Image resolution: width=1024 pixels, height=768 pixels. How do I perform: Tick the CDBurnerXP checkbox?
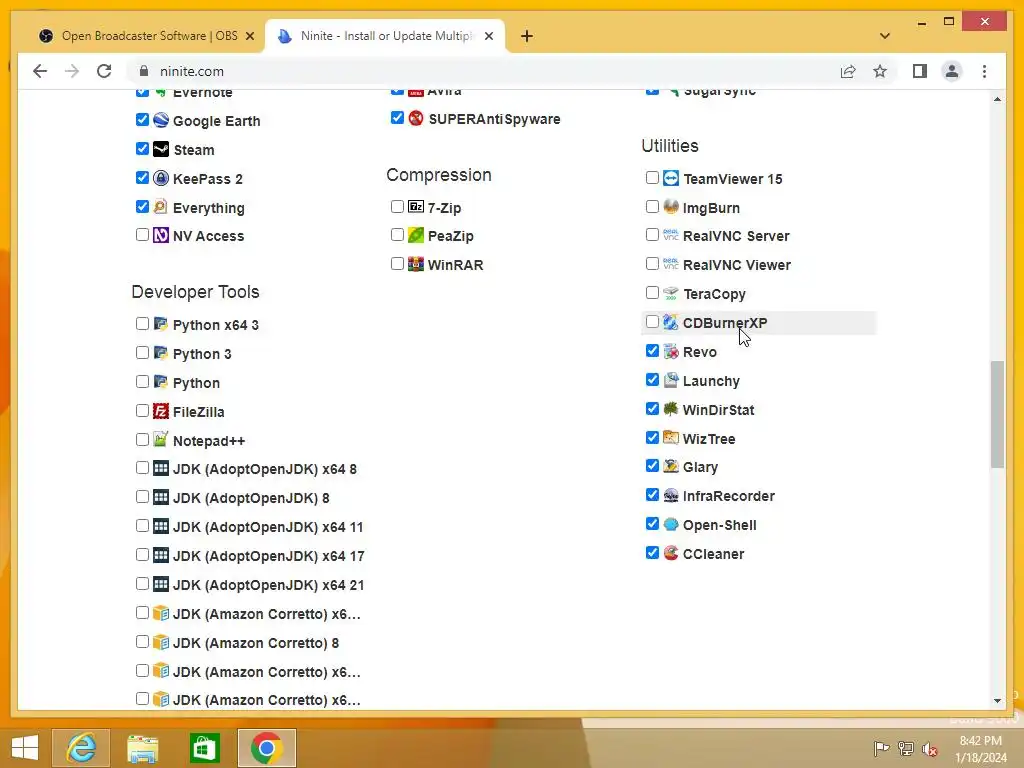point(652,321)
